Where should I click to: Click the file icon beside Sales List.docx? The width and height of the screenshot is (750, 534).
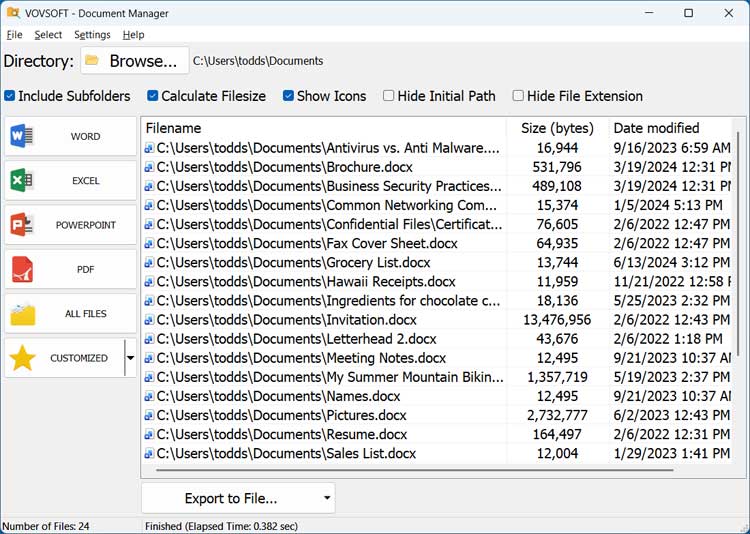[149, 453]
